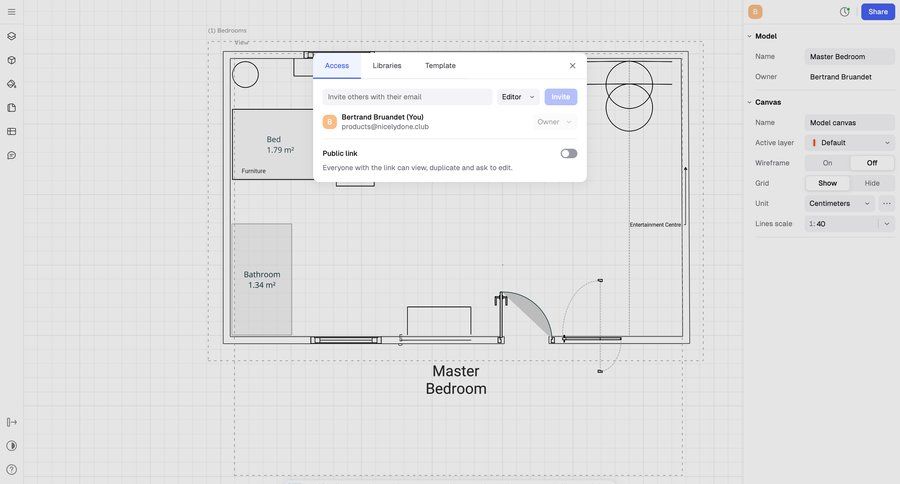Click the Furniture label on bed block
The height and width of the screenshot is (484, 900).
tap(253, 171)
